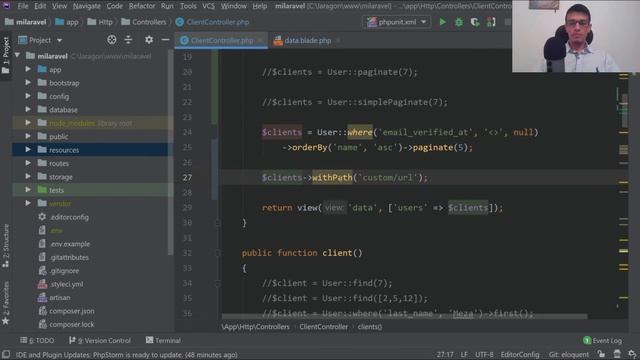The height and width of the screenshot is (360, 640).
Task: Toggle the 2: Favorites side tab
Action: coord(6,304)
